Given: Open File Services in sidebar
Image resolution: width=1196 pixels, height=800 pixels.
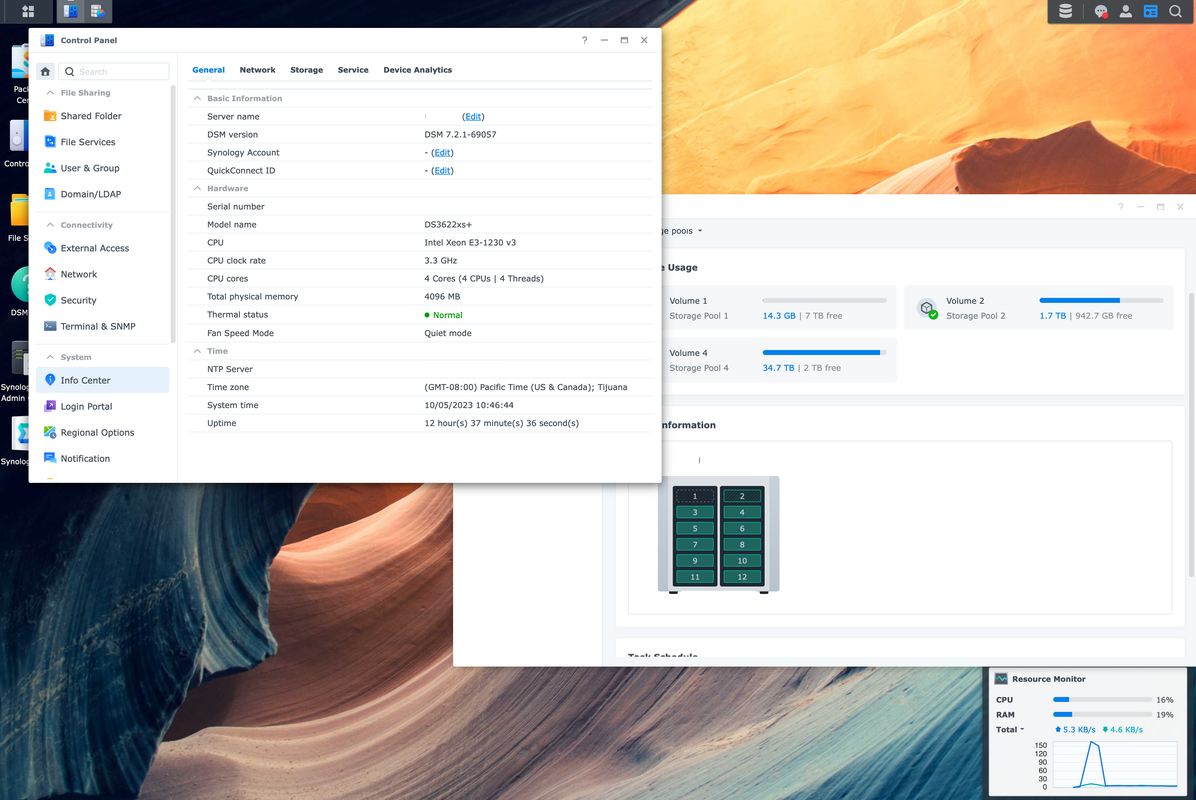Looking at the screenshot, I should point(103,142).
